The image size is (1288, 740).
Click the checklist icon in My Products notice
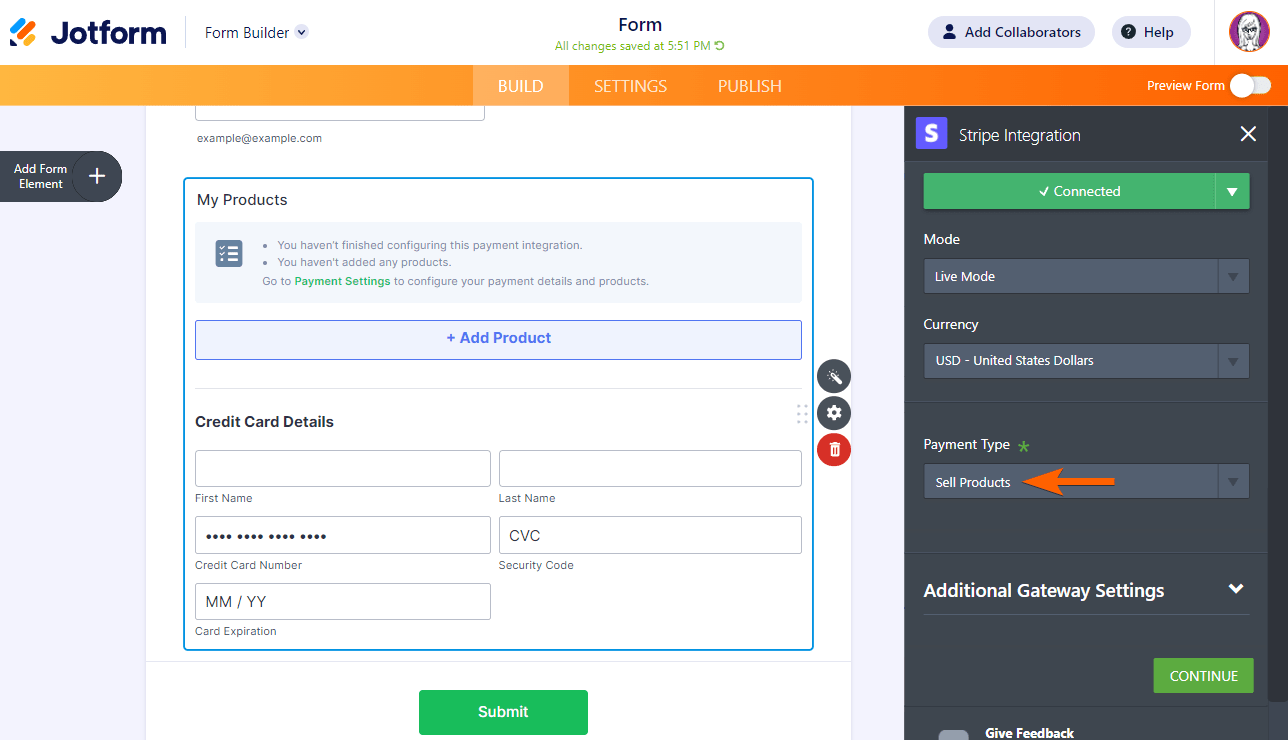point(229,253)
